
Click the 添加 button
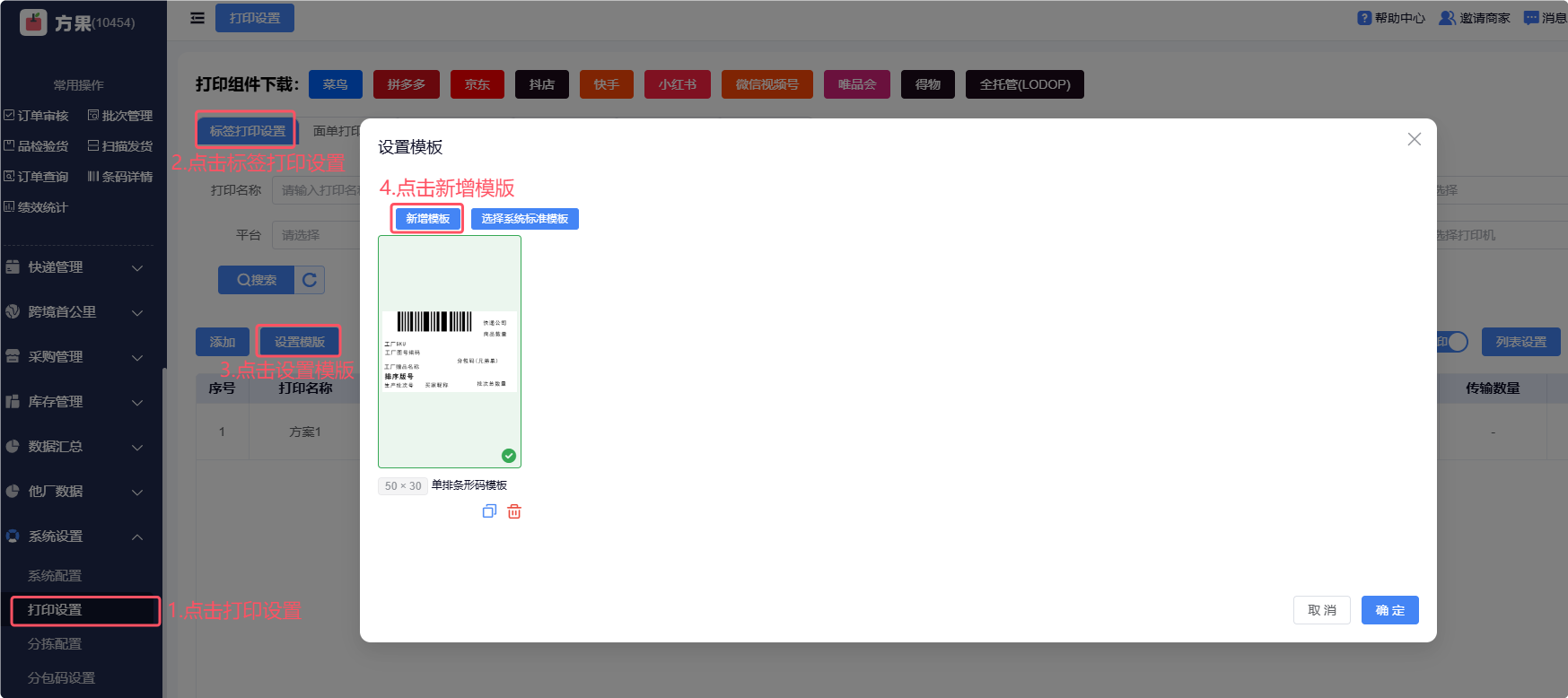(x=223, y=342)
